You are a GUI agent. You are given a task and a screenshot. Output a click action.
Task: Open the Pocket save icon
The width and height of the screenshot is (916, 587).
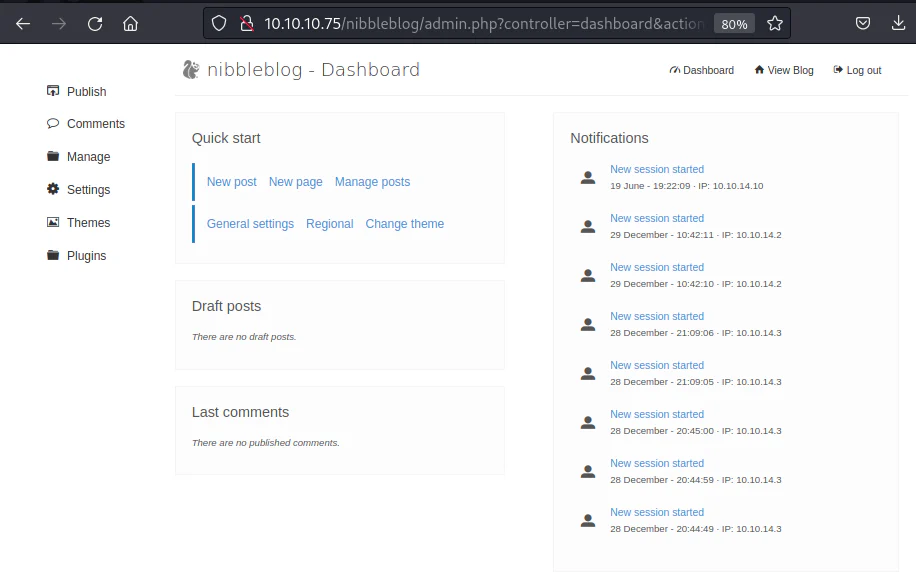(863, 23)
